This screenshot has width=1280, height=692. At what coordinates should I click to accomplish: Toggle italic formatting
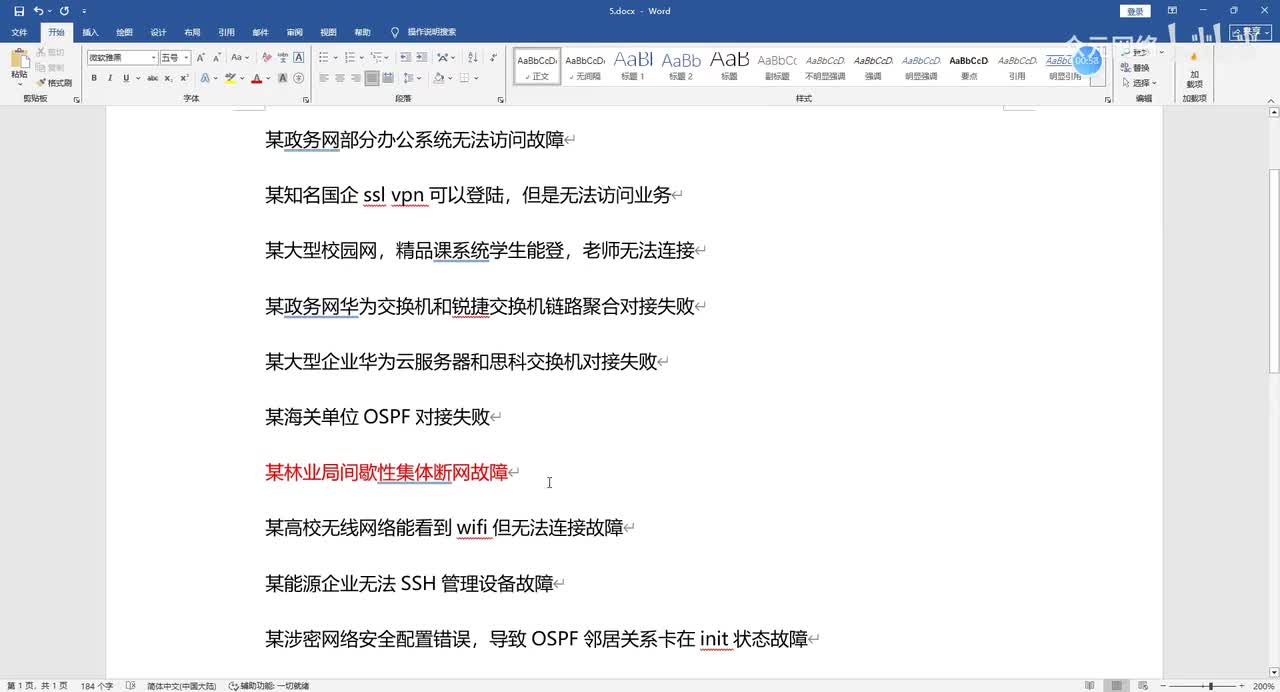coord(110,78)
